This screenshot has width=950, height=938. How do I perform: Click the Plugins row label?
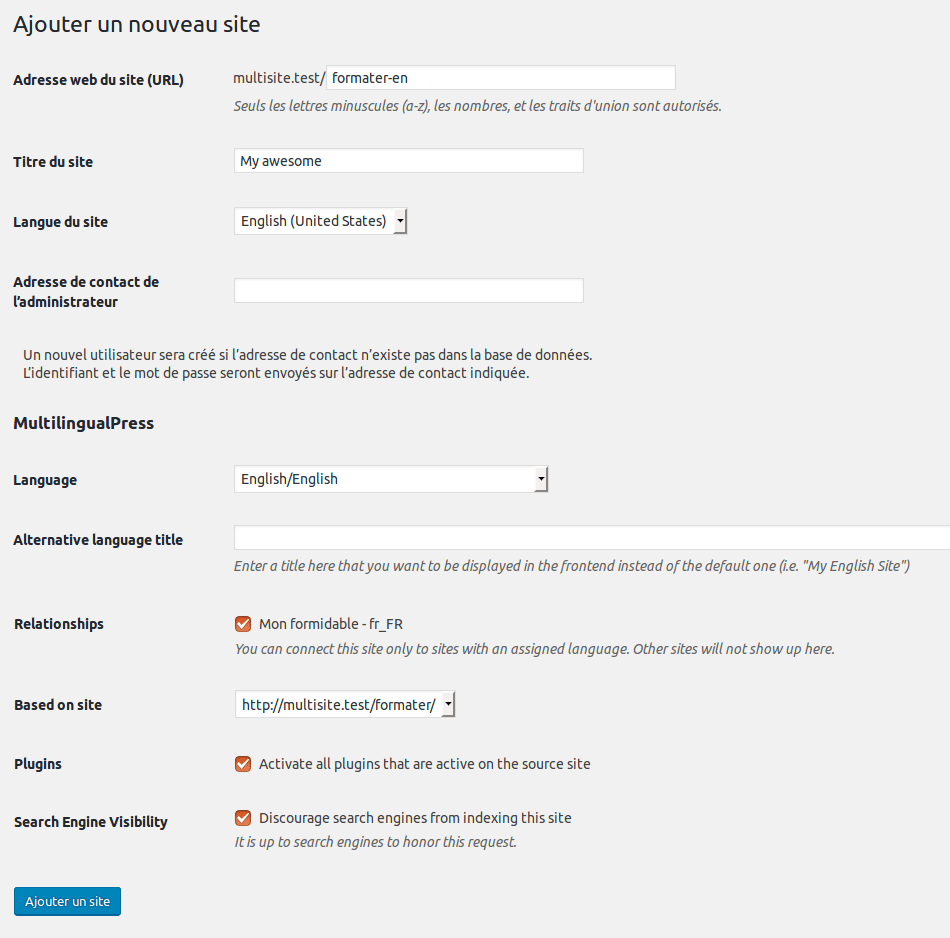click(x=38, y=764)
